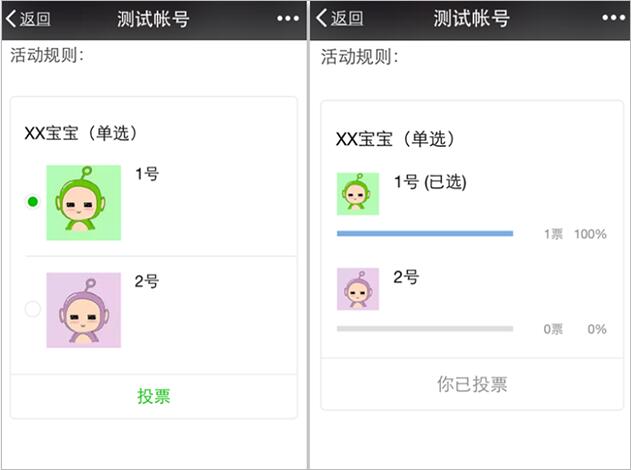631x470 pixels.
Task: Open the three-dot menu on left screen
Action: pos(288,19)
